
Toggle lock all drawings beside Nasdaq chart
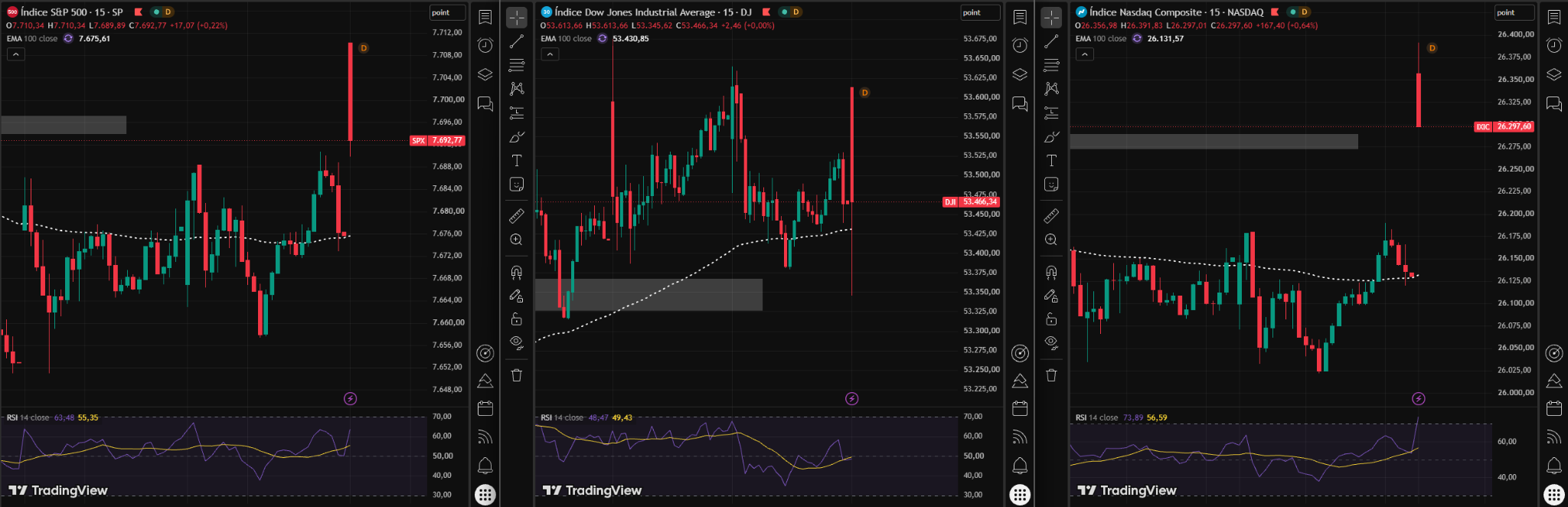(1051, 319)
